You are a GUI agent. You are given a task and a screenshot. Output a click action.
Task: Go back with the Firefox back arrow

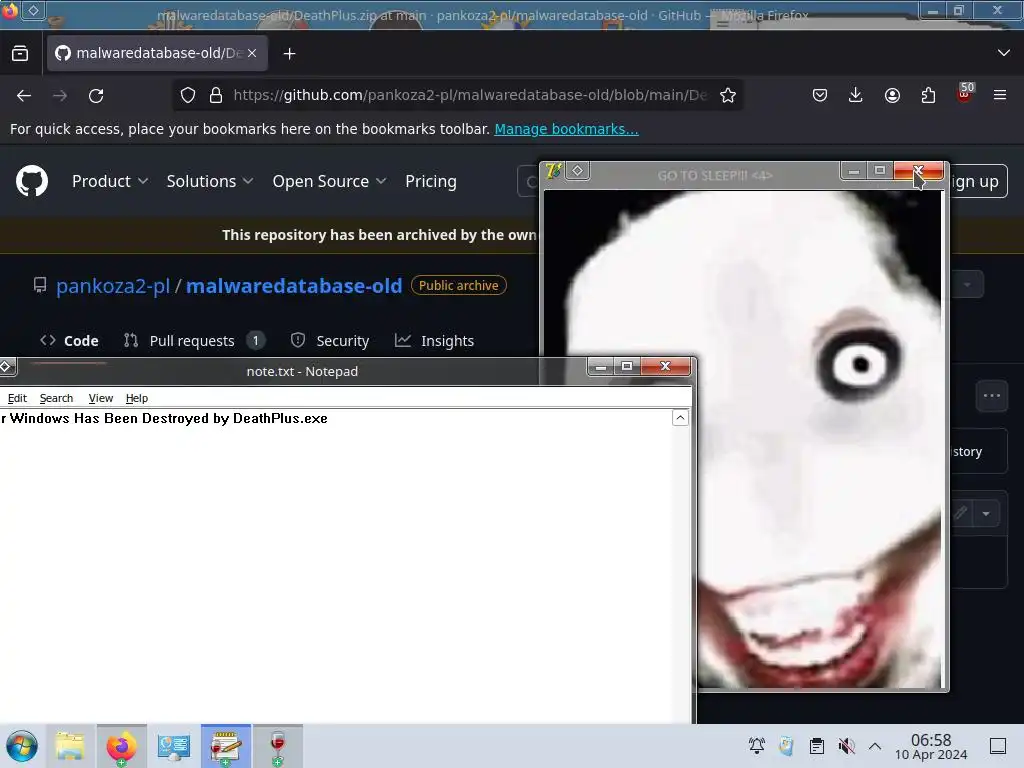(24, 95)
